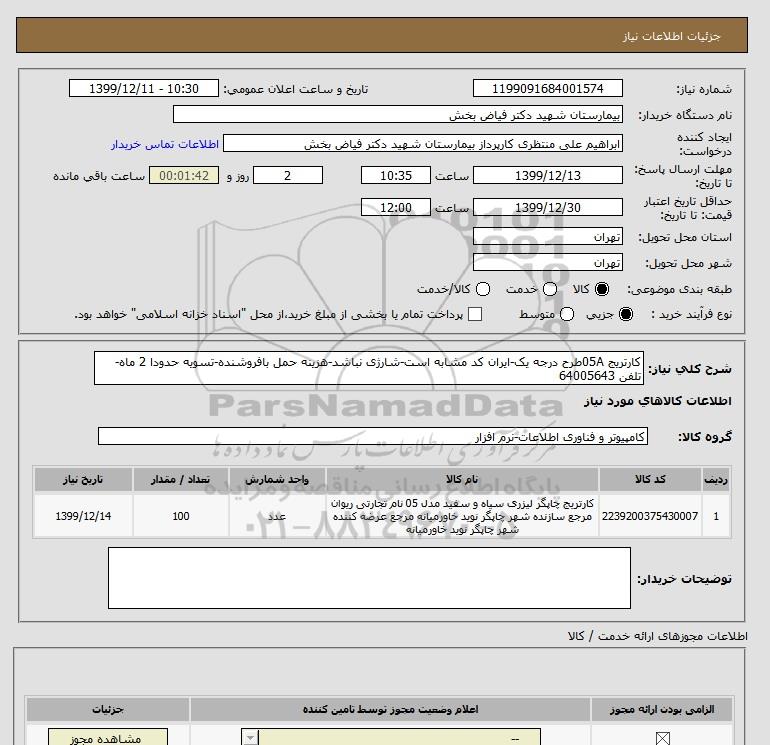Click the نام کالا column header
This screenshot has height=745, width=770.
click(462, 479)
